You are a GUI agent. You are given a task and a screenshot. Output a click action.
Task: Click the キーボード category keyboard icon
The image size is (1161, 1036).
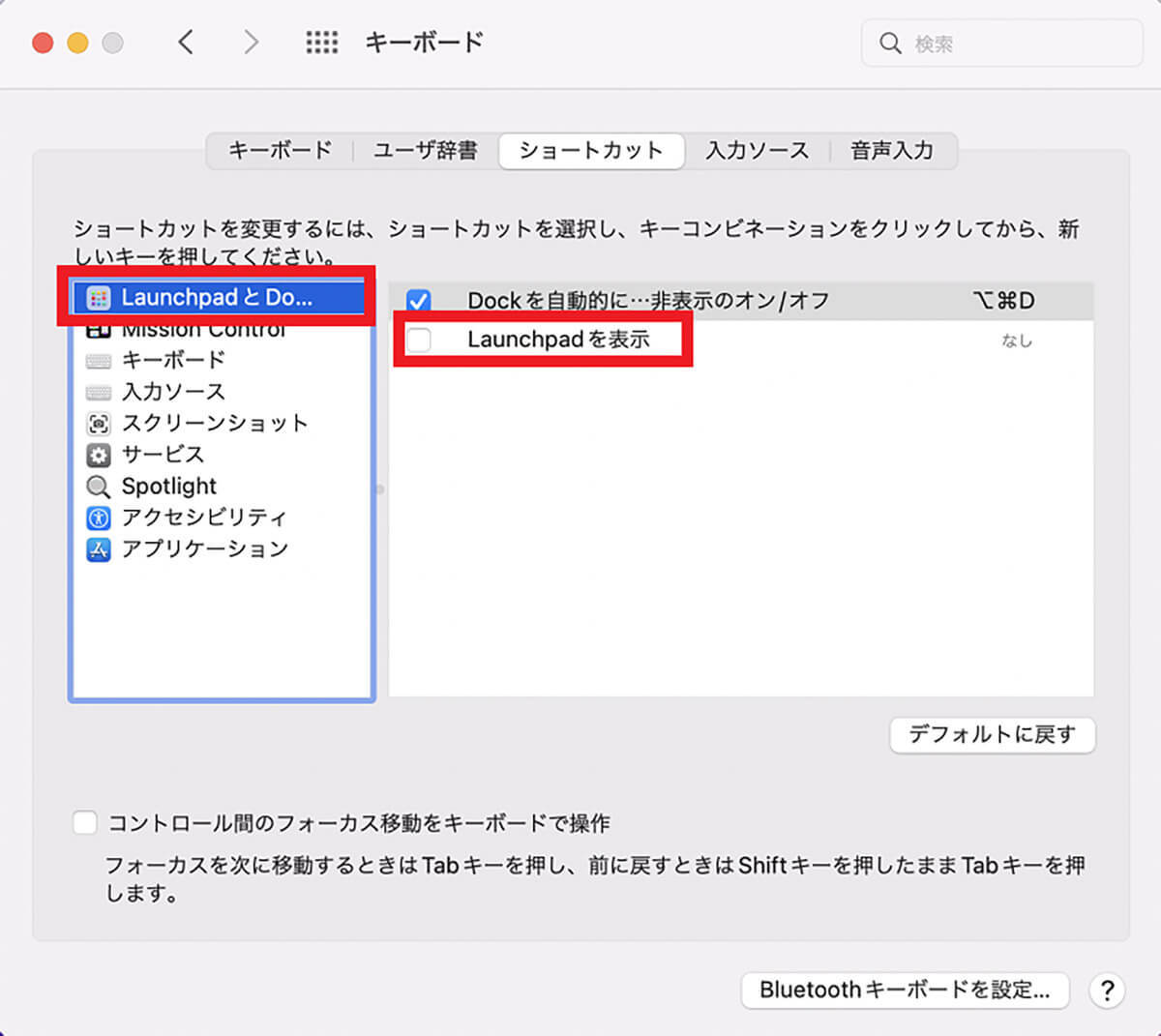98,361
